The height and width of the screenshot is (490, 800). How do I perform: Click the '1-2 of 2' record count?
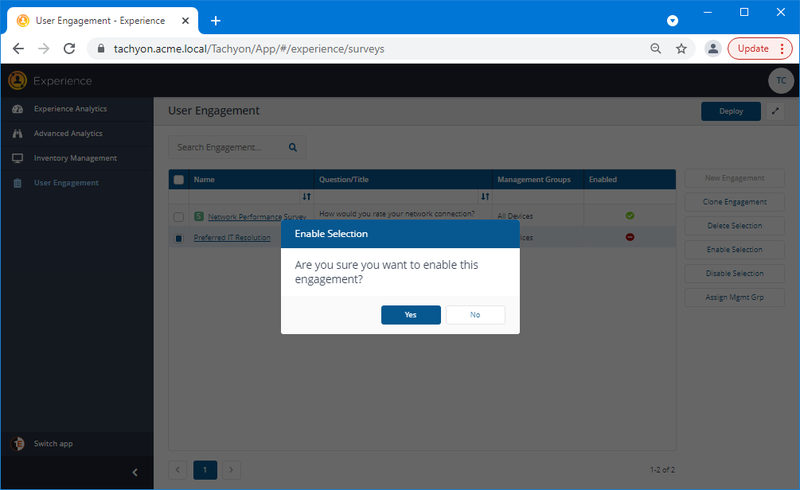(662, 470)
